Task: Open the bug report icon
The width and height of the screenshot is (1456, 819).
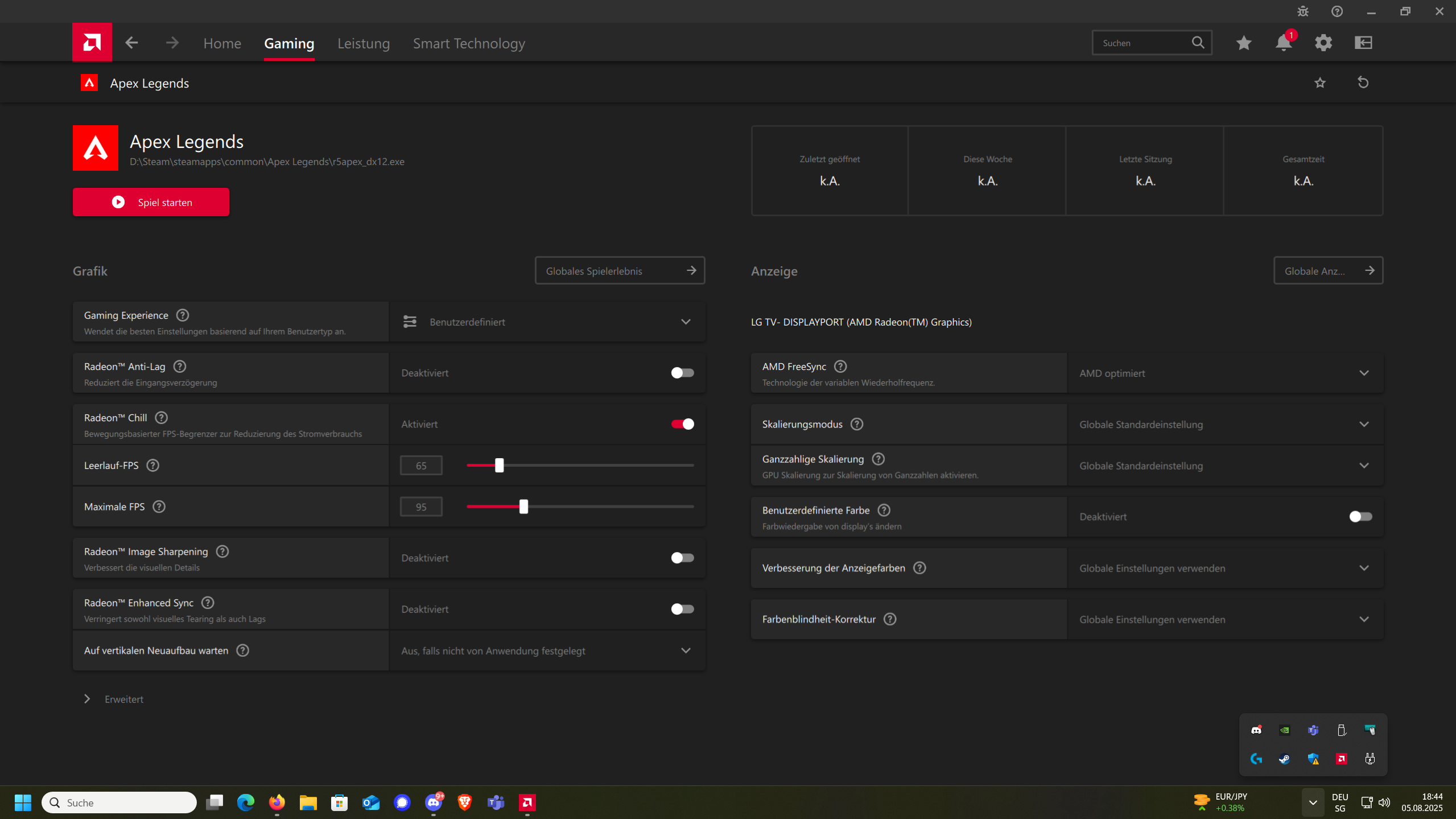Action: pos(1303,11)
